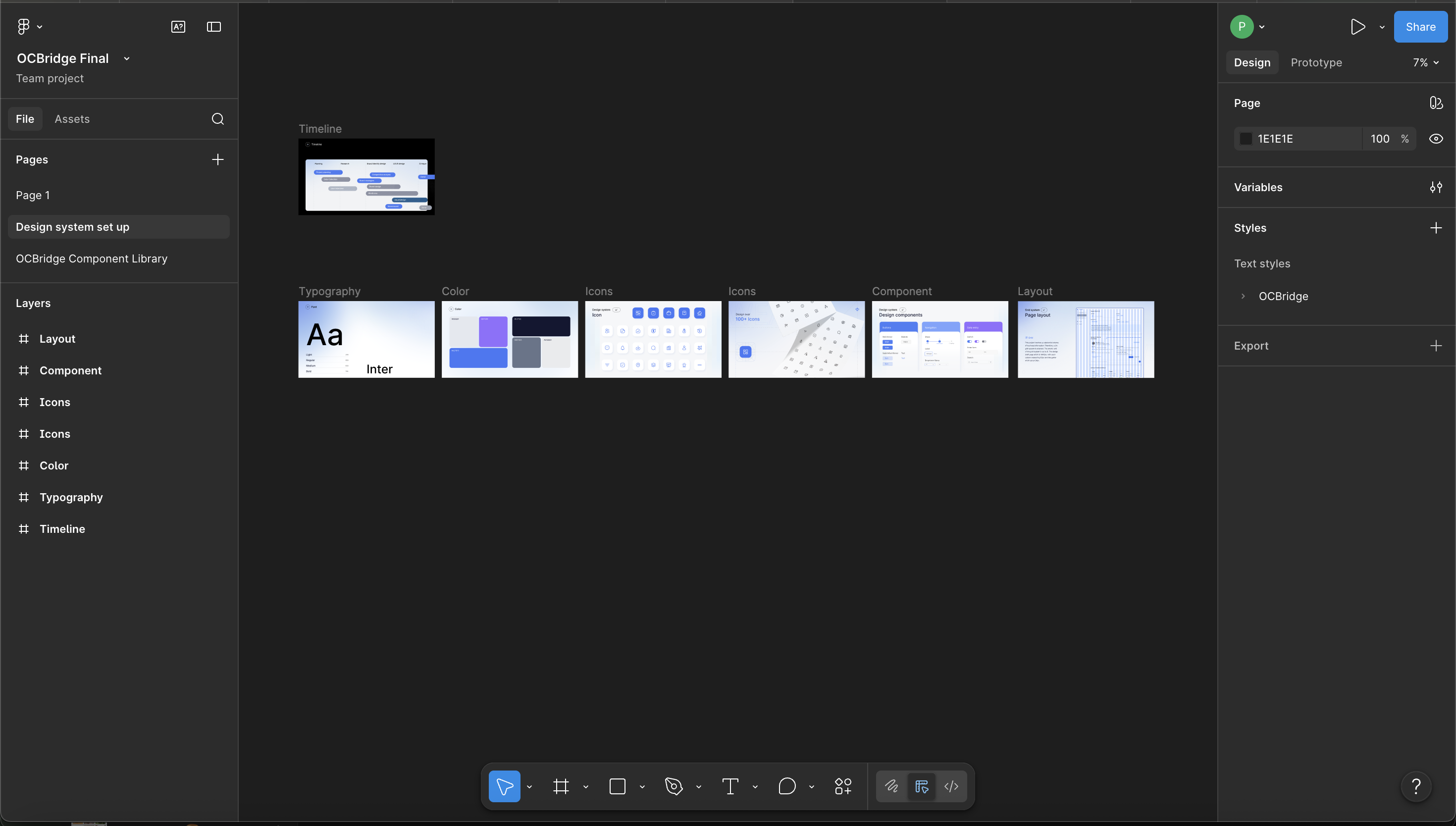Open the Figma main menu logo
The width and height of the screenshot is (1456, 826).
click(23, 27)
